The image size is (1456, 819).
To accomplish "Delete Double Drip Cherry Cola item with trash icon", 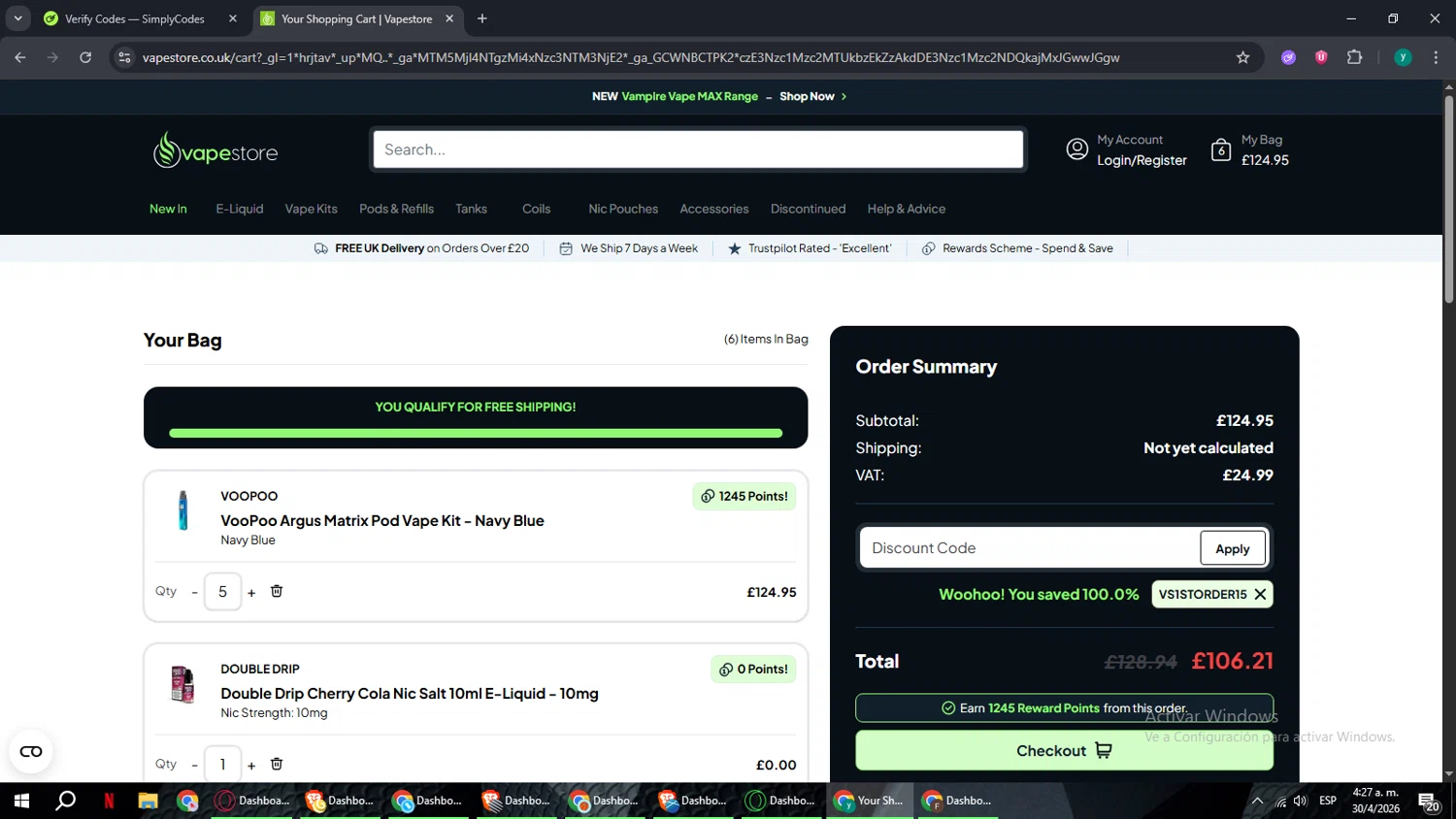I will [x=277, y=764].
